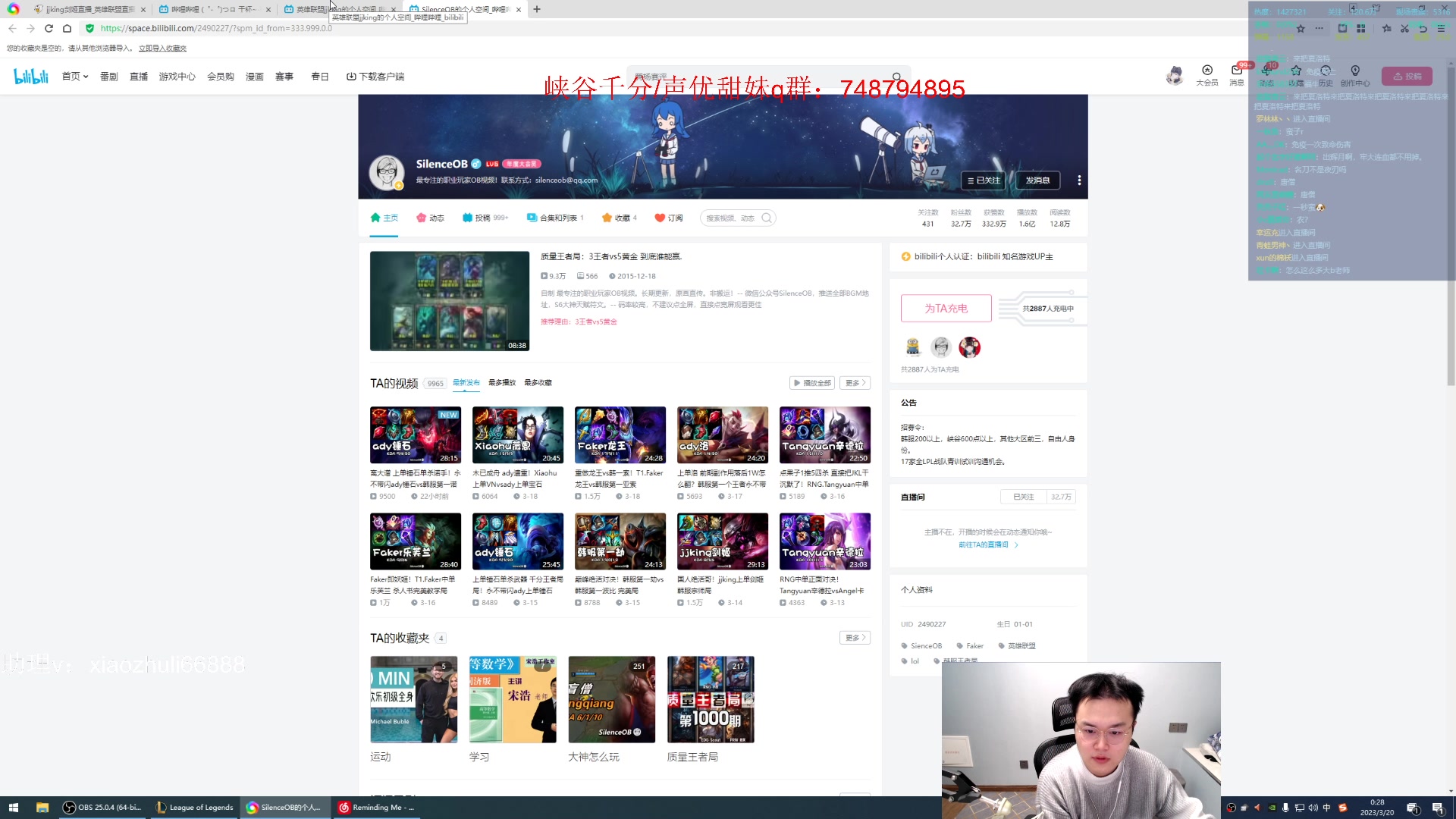
Task: Expand 更多 for TA的视频
Action: tap(855, 383)
